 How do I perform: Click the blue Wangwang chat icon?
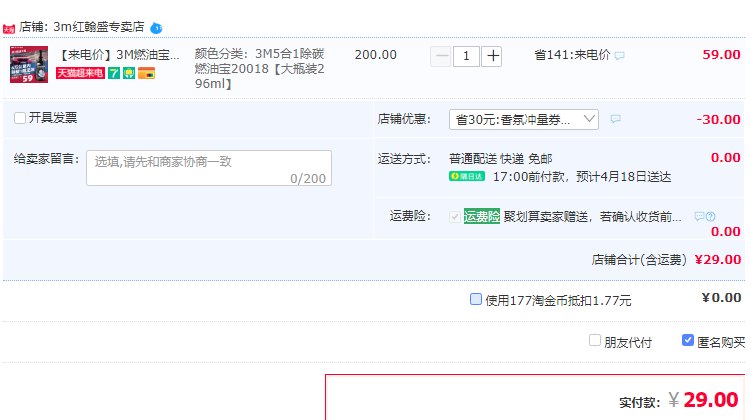(156, 27)
